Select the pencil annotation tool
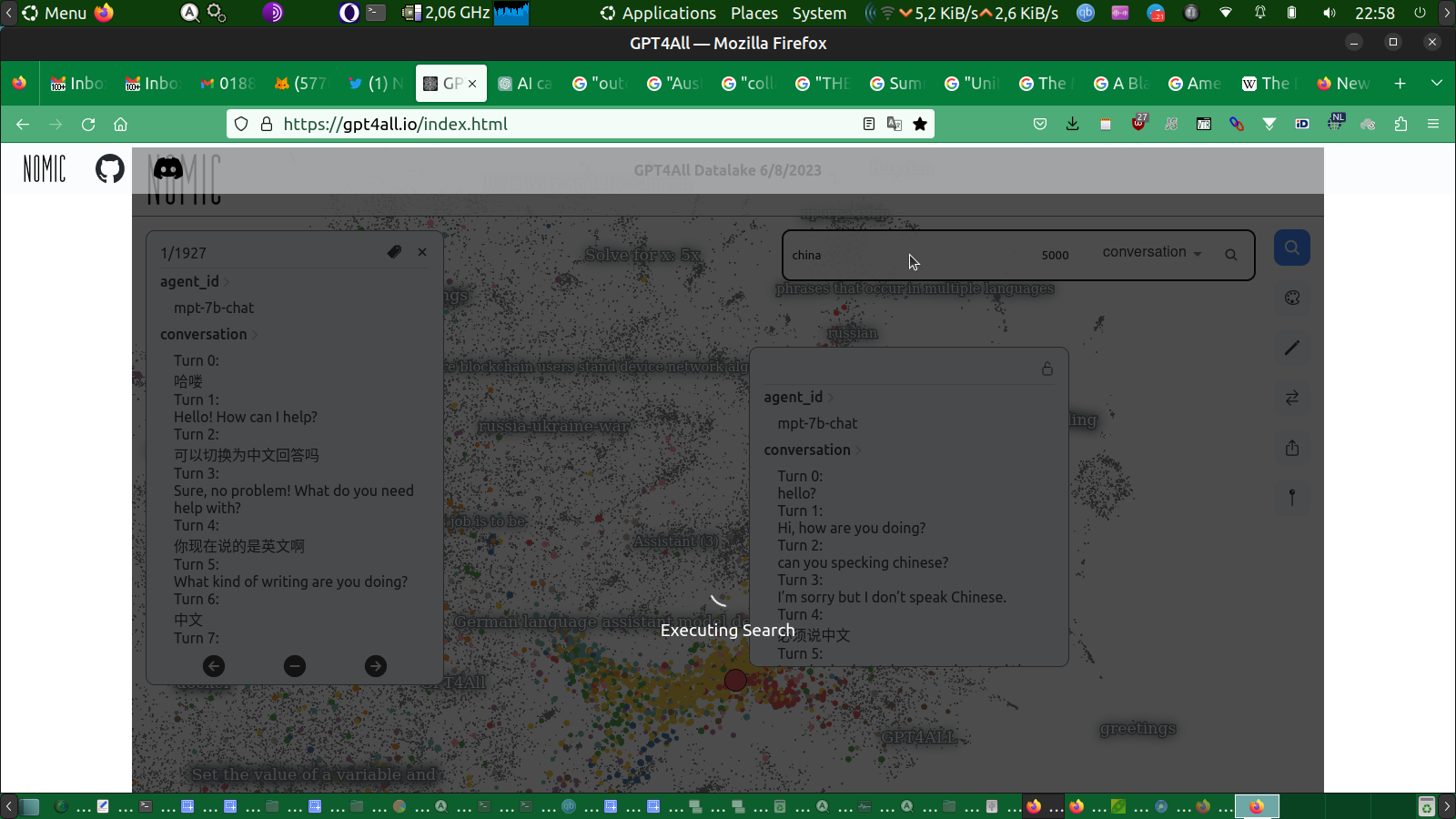This screenshot has width=1456, height=819. [1292, 348]
